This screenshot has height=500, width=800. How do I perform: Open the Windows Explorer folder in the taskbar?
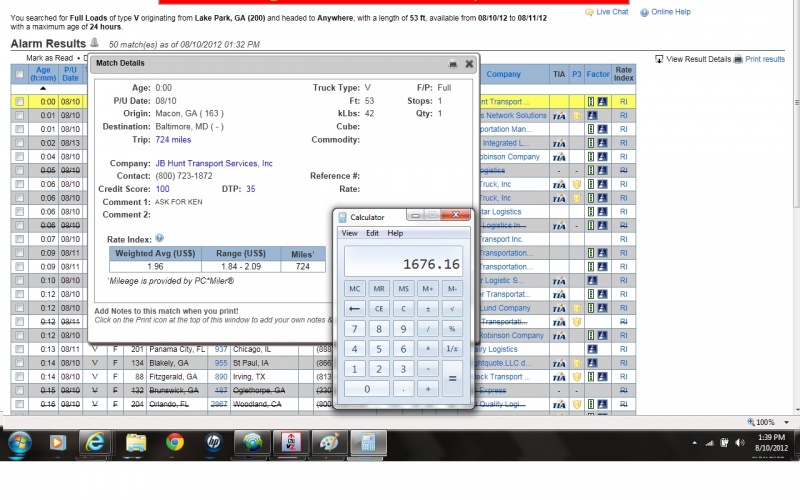(x=136, y=442)
